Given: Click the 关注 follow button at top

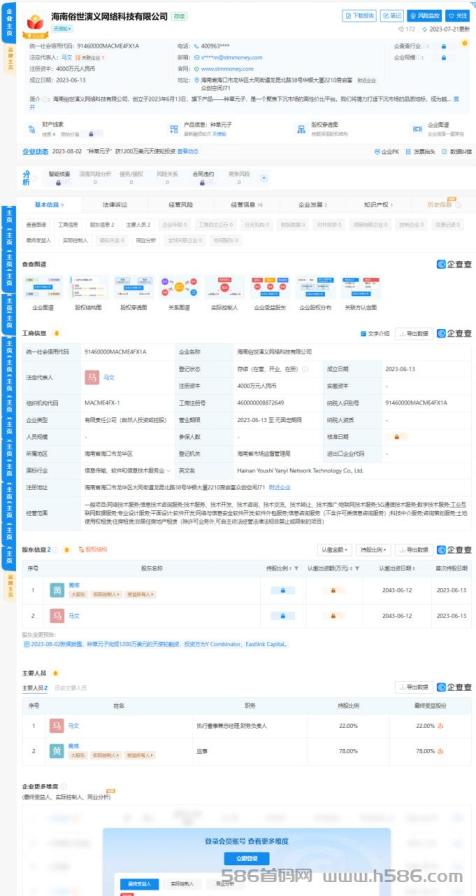Looking at the screenshot, I should click(x=457, y=16).
